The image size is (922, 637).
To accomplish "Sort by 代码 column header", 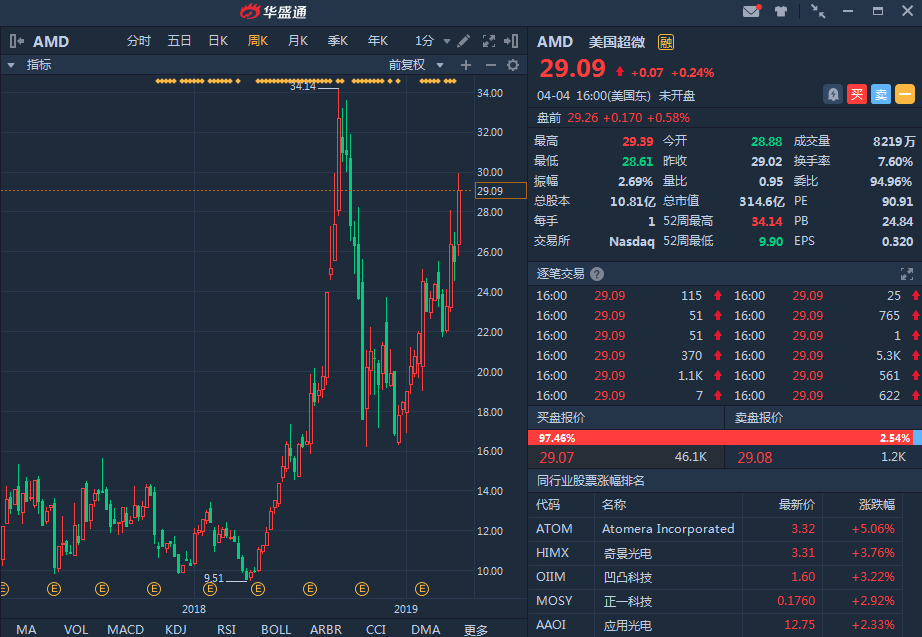I will tap(547, 505).
